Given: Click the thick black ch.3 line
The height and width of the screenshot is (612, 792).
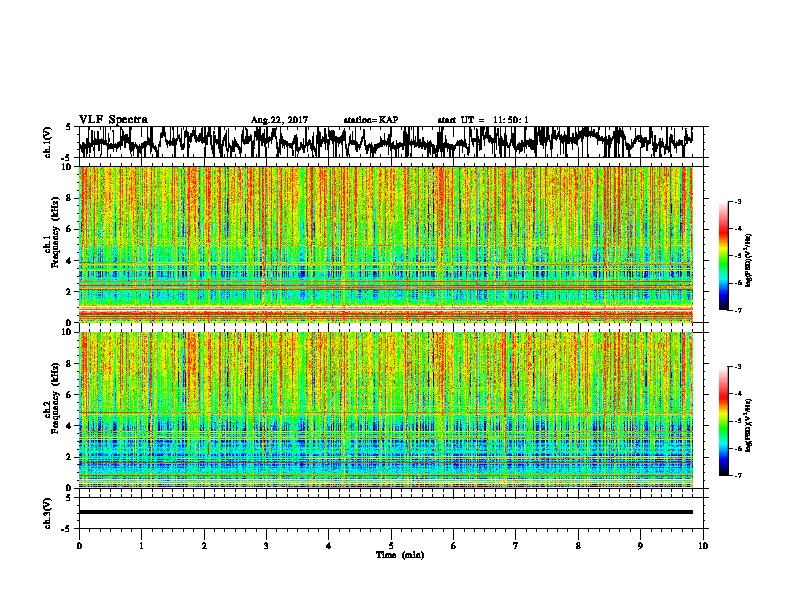Looking at the screenshot, I should tap(386, 512).
